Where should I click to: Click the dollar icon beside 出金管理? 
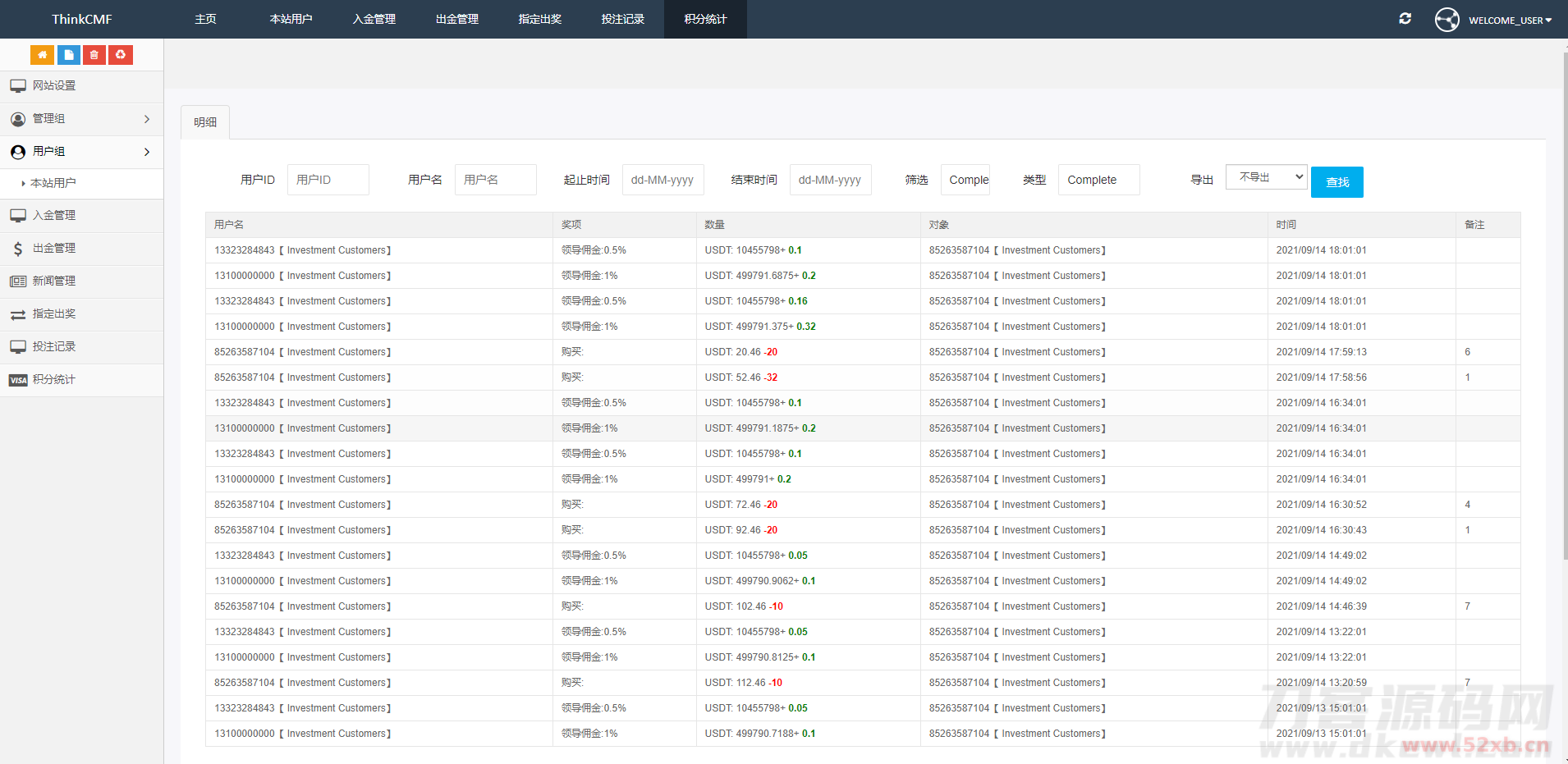17,249
